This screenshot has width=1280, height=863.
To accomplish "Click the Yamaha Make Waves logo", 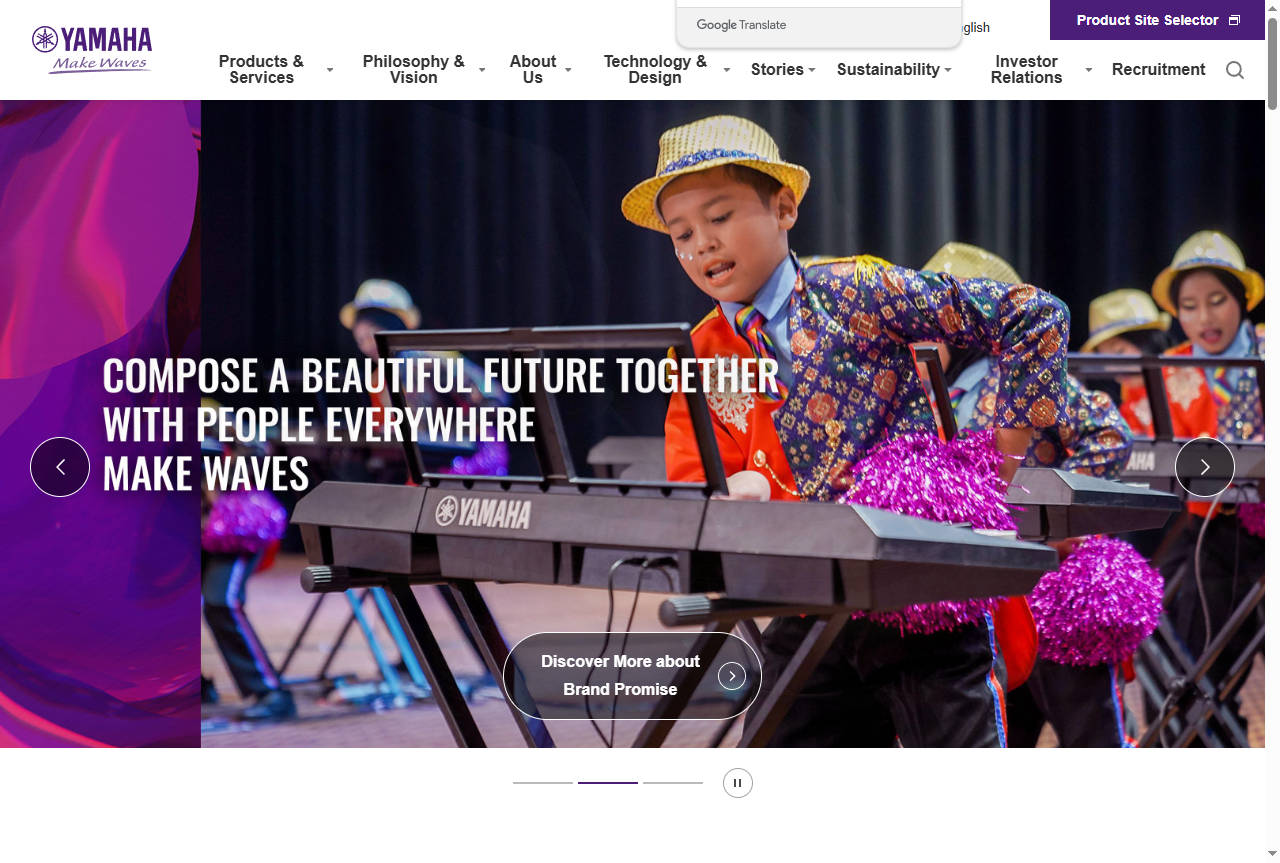I will [91, 50].
